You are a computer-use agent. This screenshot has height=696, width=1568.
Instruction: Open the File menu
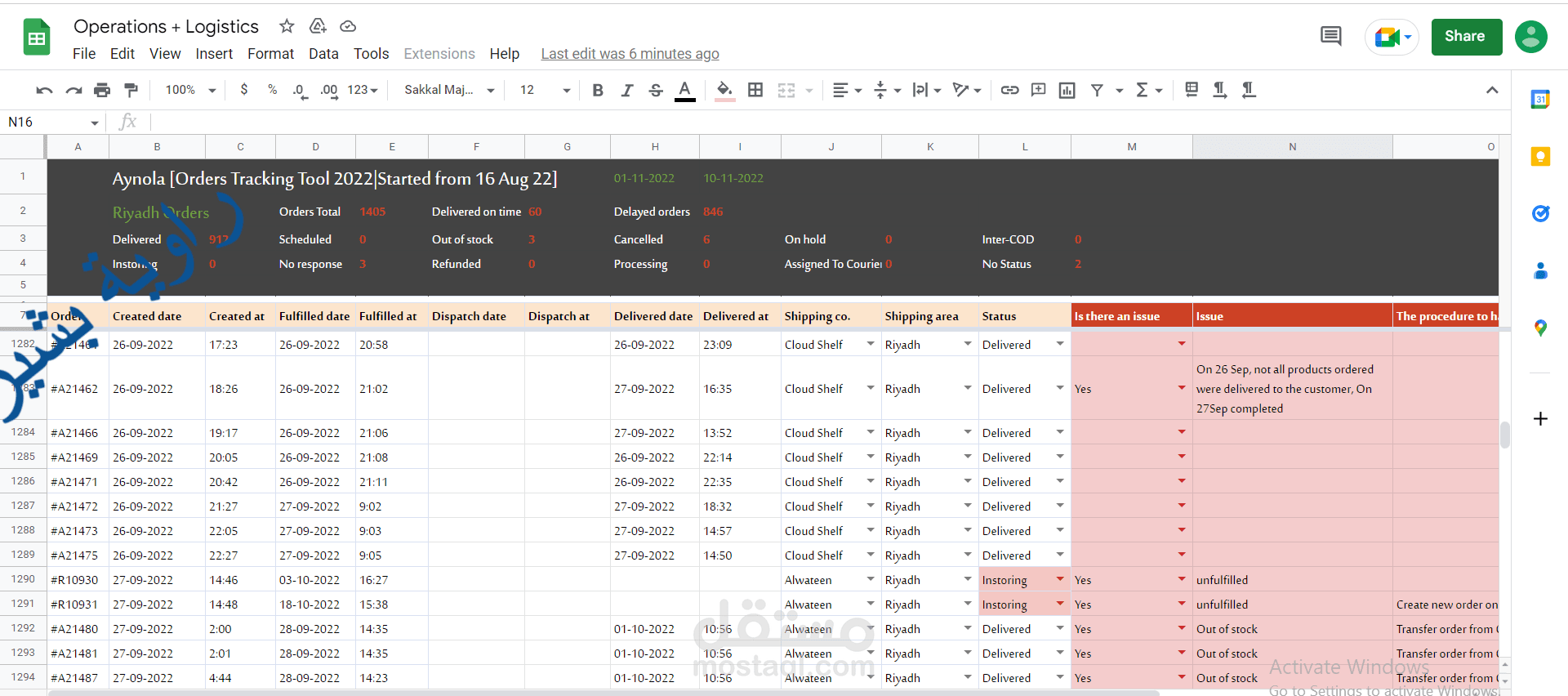click(84, 54)
